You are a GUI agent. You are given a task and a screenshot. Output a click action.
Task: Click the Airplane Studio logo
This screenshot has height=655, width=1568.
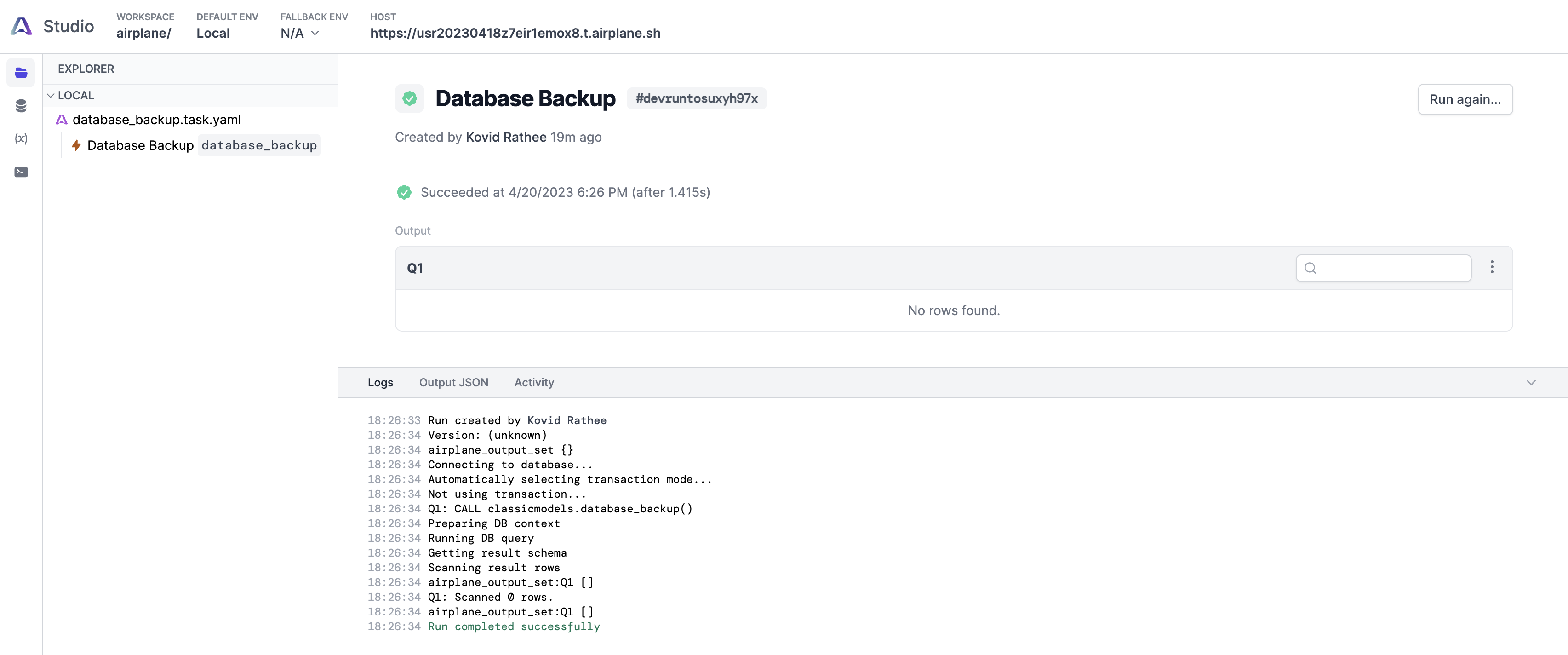pos(21,26)
